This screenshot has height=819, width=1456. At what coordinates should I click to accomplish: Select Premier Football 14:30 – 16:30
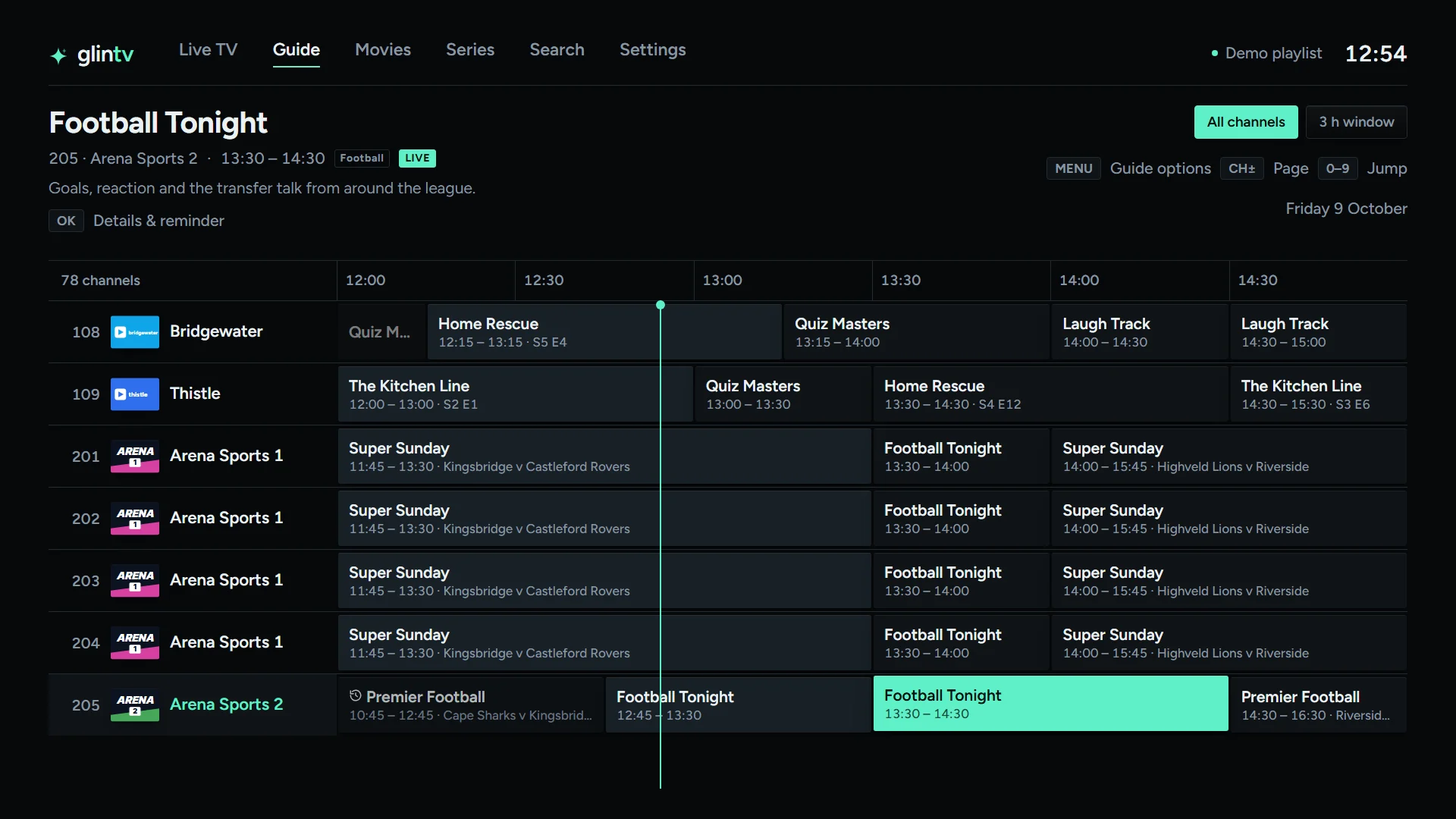1318,705
